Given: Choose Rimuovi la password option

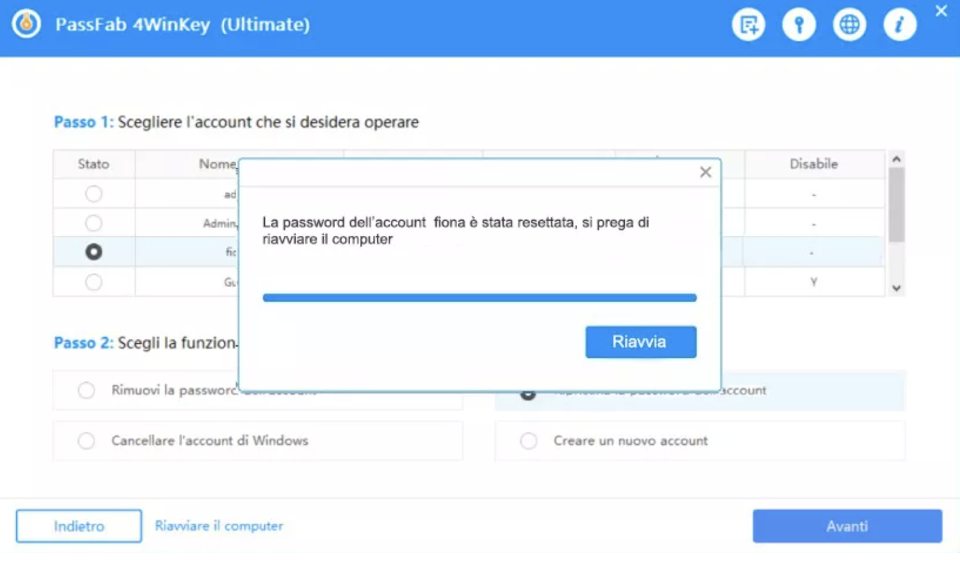Looking at the screenshot, I should pyautogui.click(x=86, y=390).
